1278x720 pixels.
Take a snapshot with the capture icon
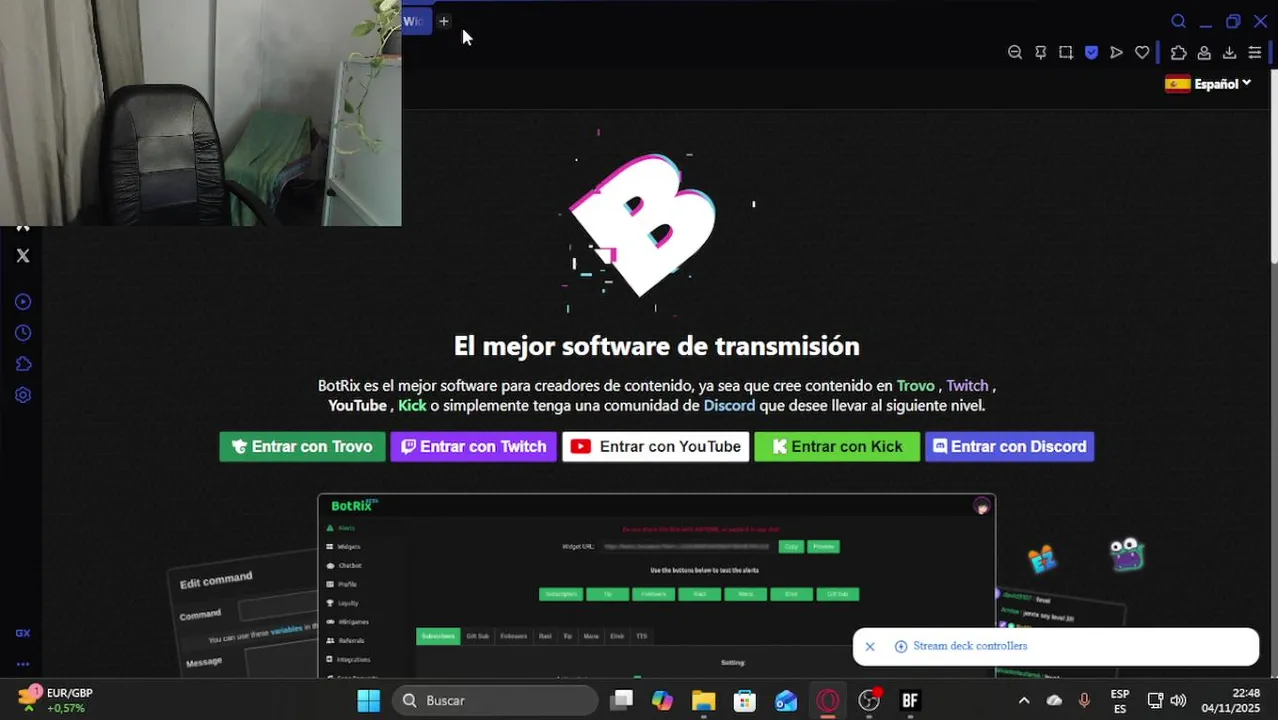(x=1066, y=53)
